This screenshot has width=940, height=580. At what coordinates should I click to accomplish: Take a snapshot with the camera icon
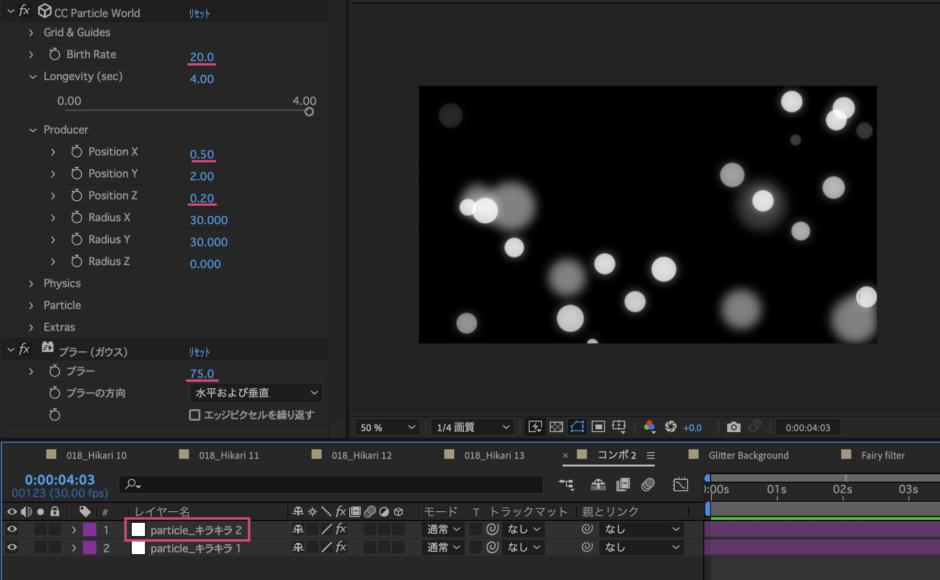point(734,427)
